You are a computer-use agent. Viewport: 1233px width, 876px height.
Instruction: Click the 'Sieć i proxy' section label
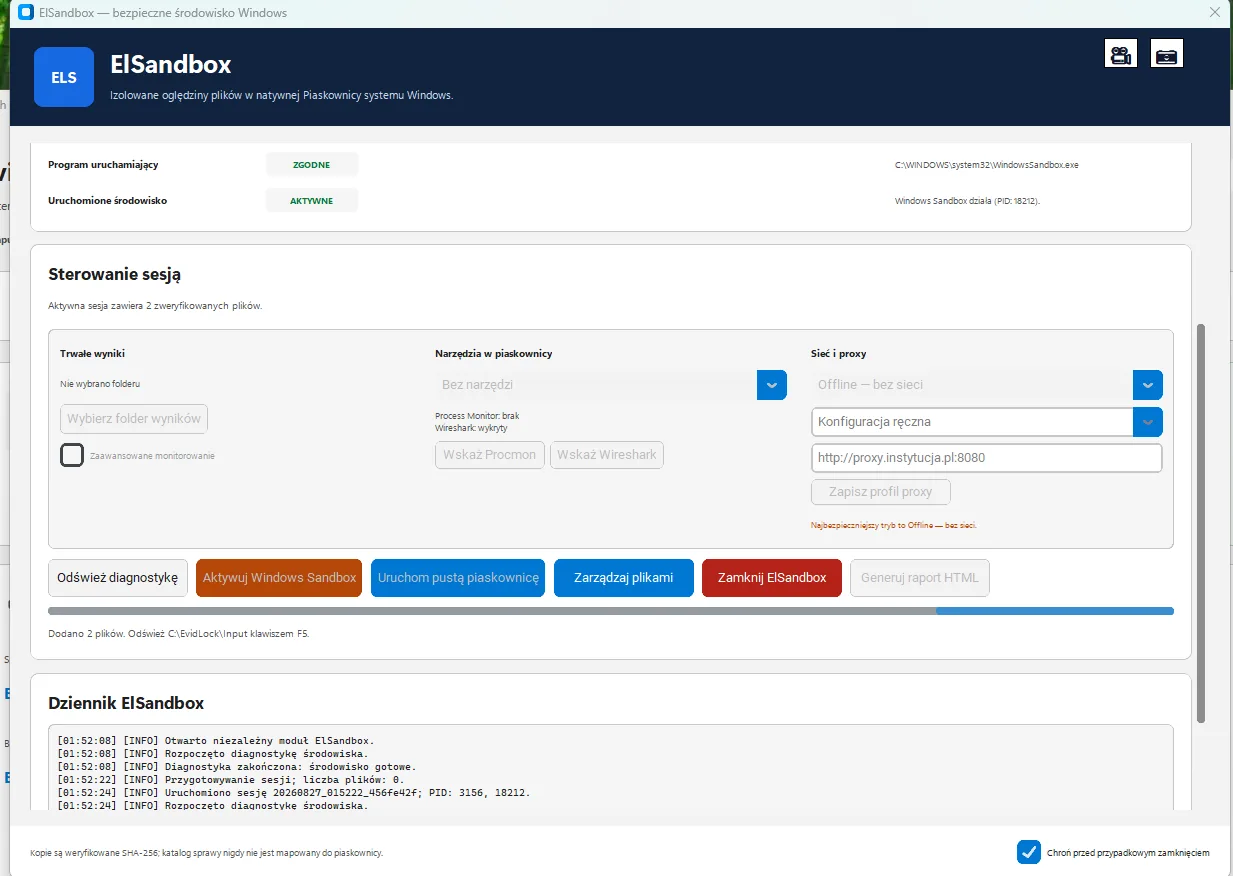pos(838,354)
